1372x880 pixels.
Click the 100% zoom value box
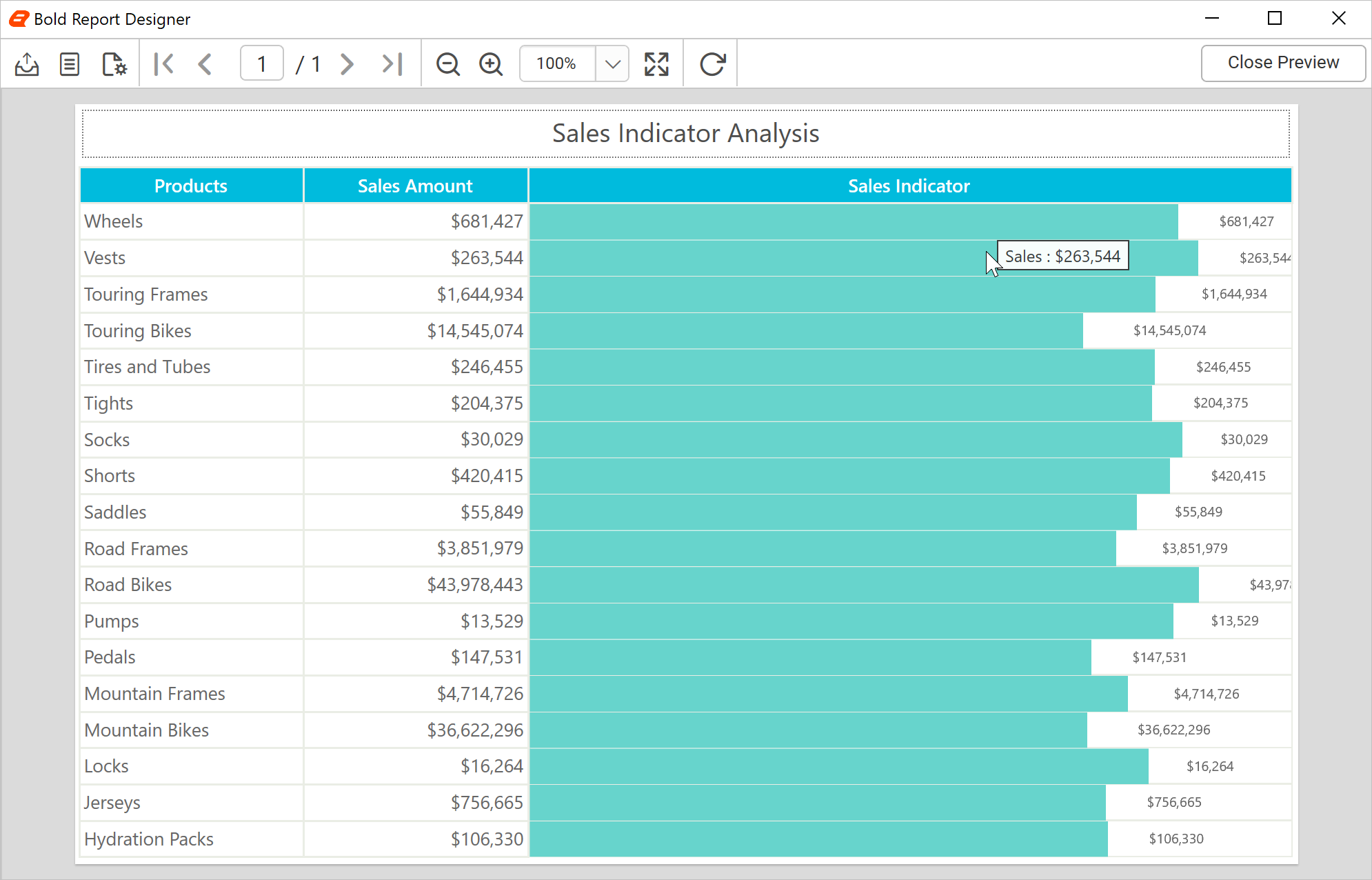tap(557, 64)
